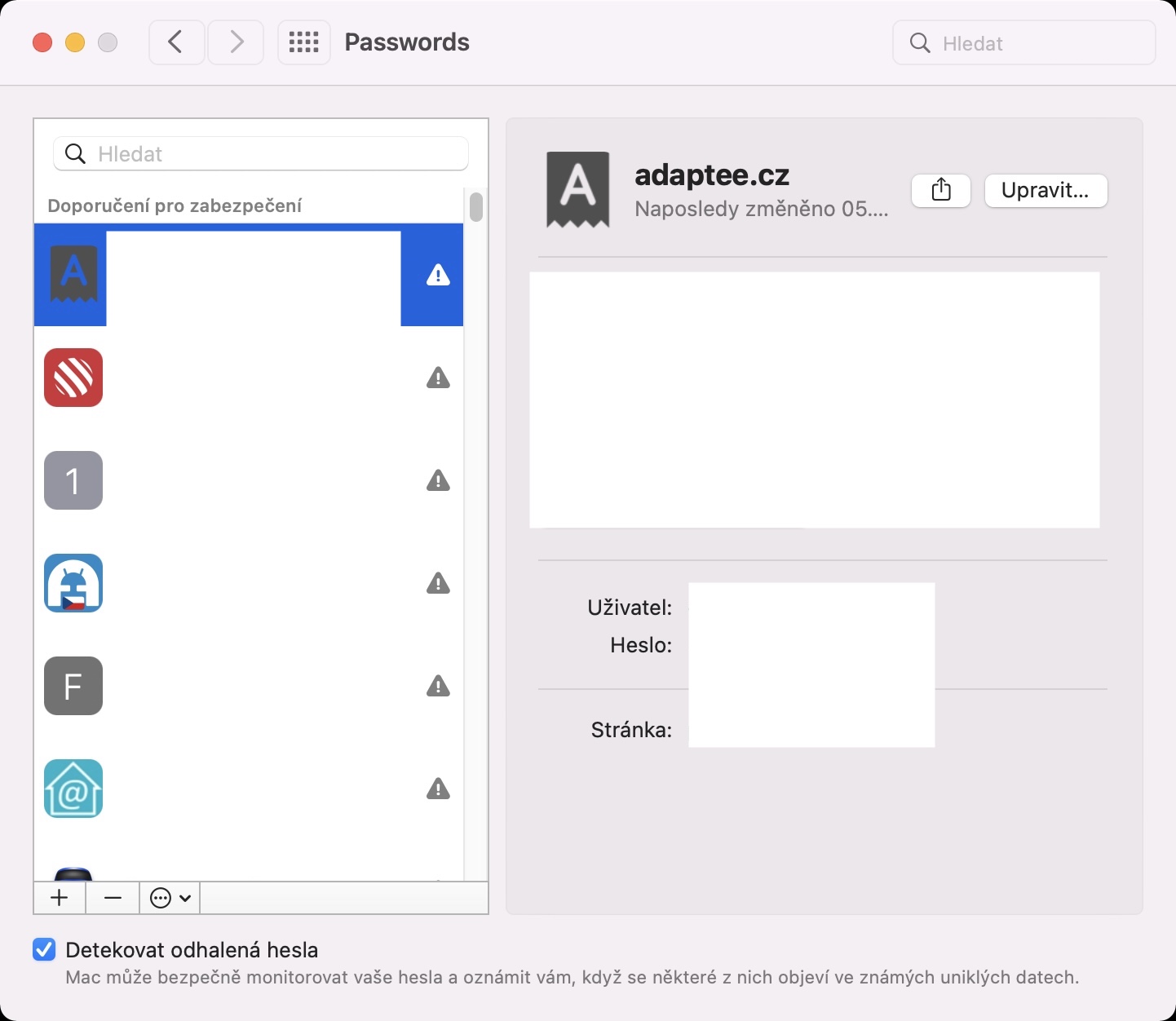
Task: Select the red striped app icon entry
Action: click(x=249, y=378)
